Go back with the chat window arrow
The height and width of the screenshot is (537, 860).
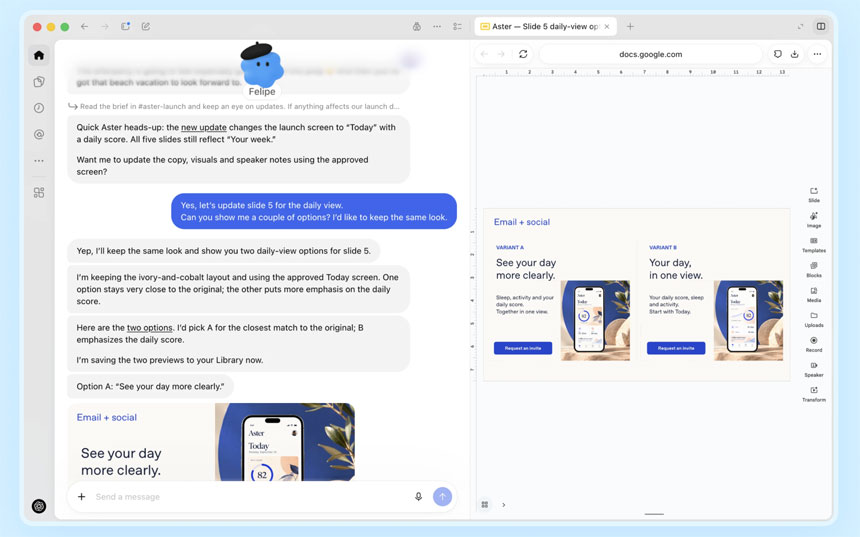[84, 26]
